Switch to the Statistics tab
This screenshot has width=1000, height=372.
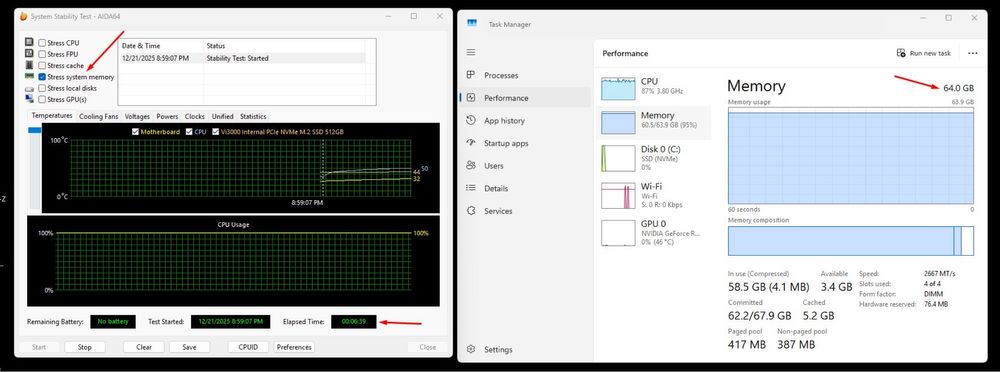253,116
